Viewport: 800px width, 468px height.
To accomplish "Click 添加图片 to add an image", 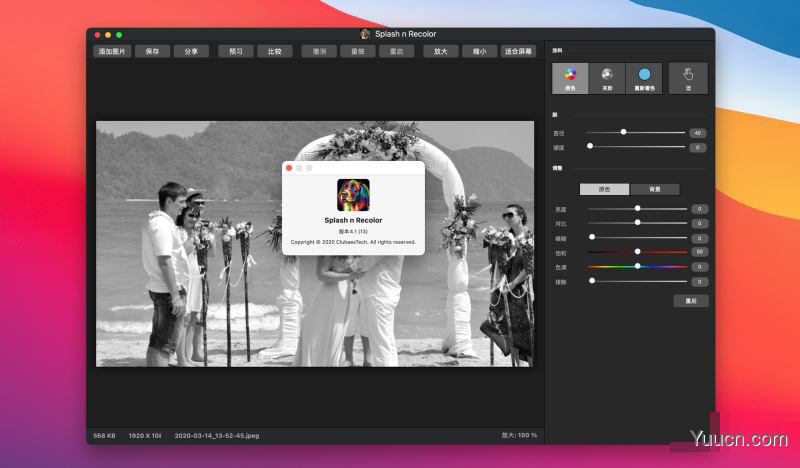I will (x=112, y=51).
